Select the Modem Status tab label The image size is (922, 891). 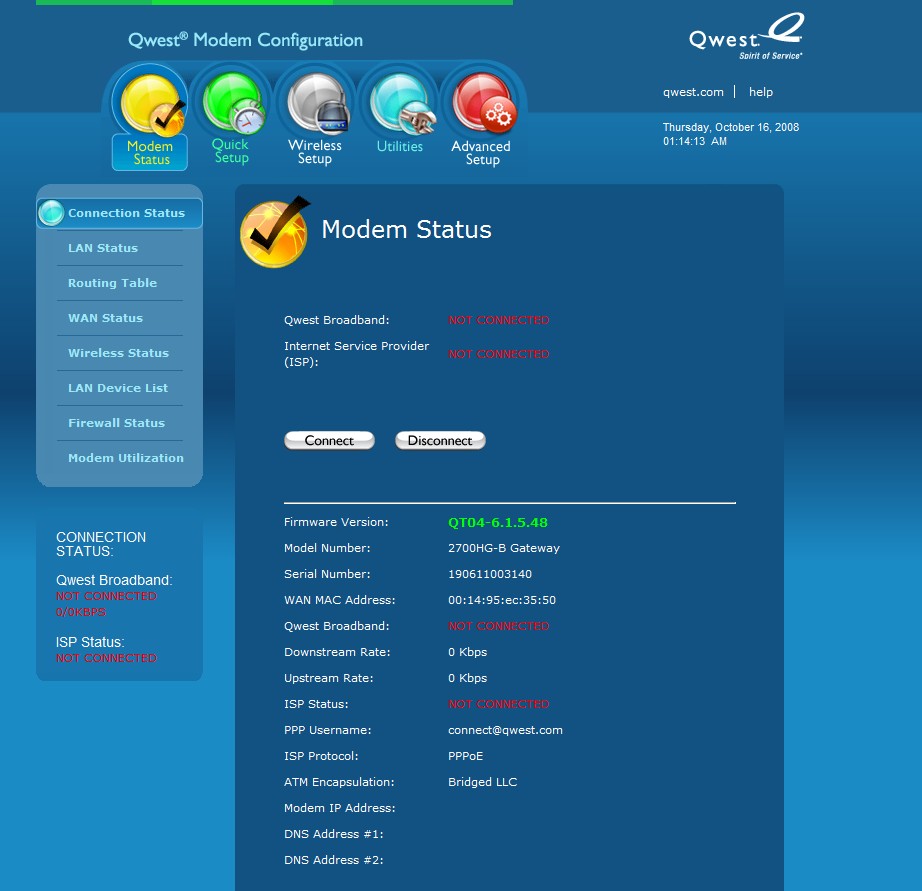(x=151, y=153)
